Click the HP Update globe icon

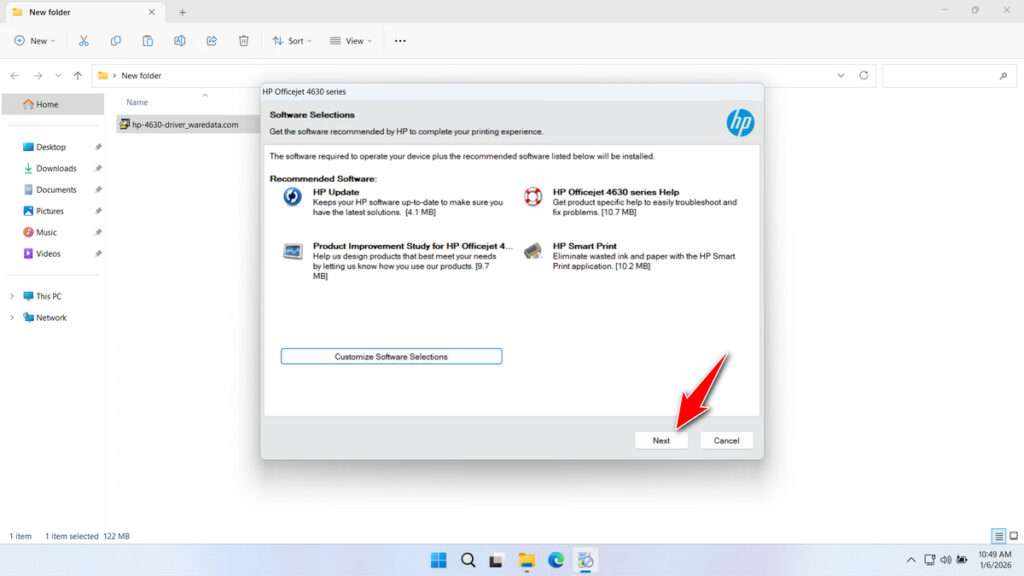coord(292,197)
